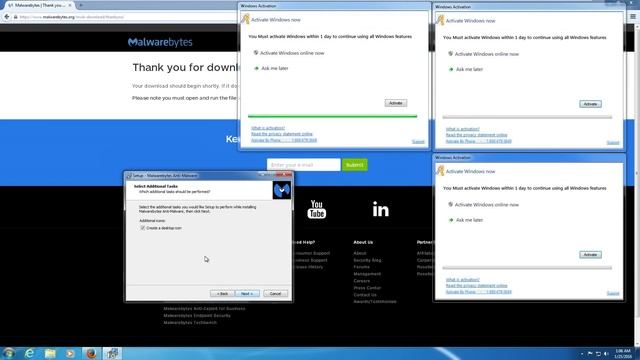The width and height of the screenshot is (640, 360).
Task: Open the Careers footer link
Action: (x=362, y=281)
